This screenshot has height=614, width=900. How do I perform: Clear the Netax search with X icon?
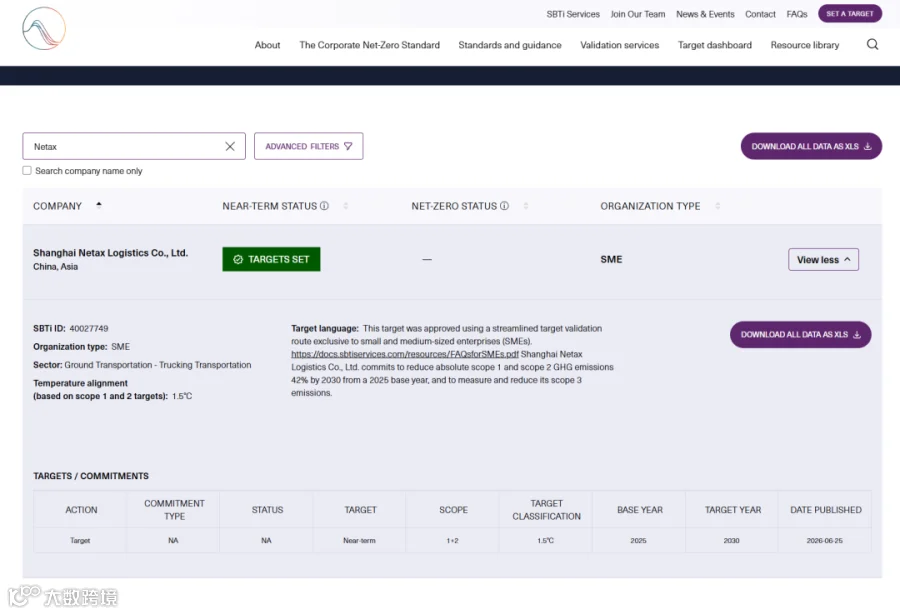(230, 146)
